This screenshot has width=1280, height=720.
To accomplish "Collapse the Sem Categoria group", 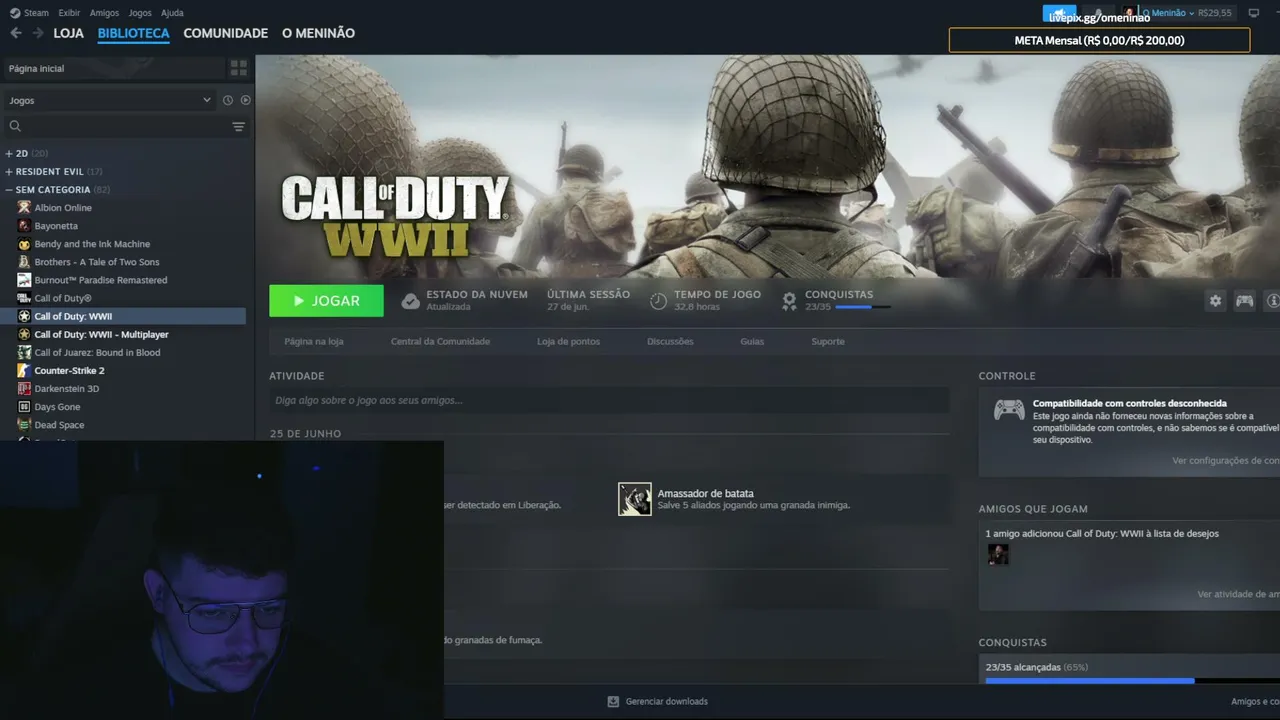I will click(9, 189).
